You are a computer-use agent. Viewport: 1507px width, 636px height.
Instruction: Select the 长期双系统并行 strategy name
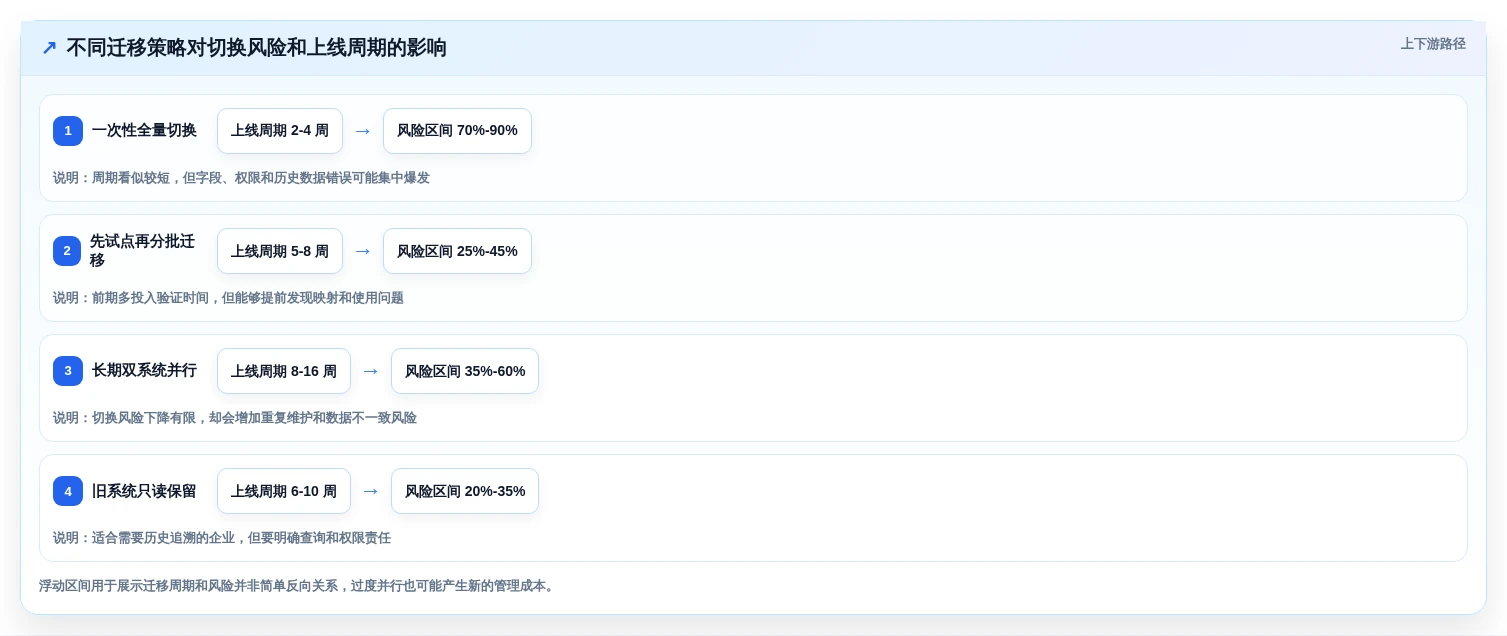click(x=144, y=371)
